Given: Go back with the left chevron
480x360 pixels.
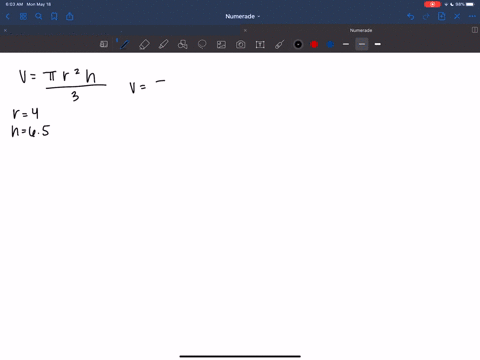Looking at the screenshot, I should coord(8,16).
